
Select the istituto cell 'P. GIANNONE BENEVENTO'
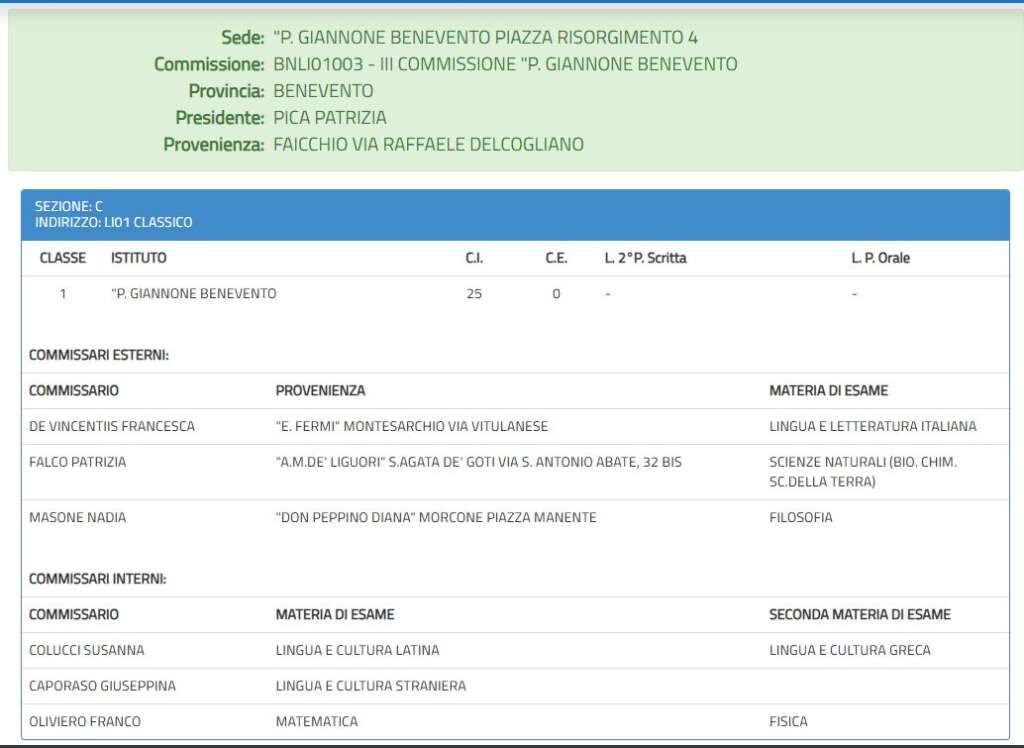194,294
